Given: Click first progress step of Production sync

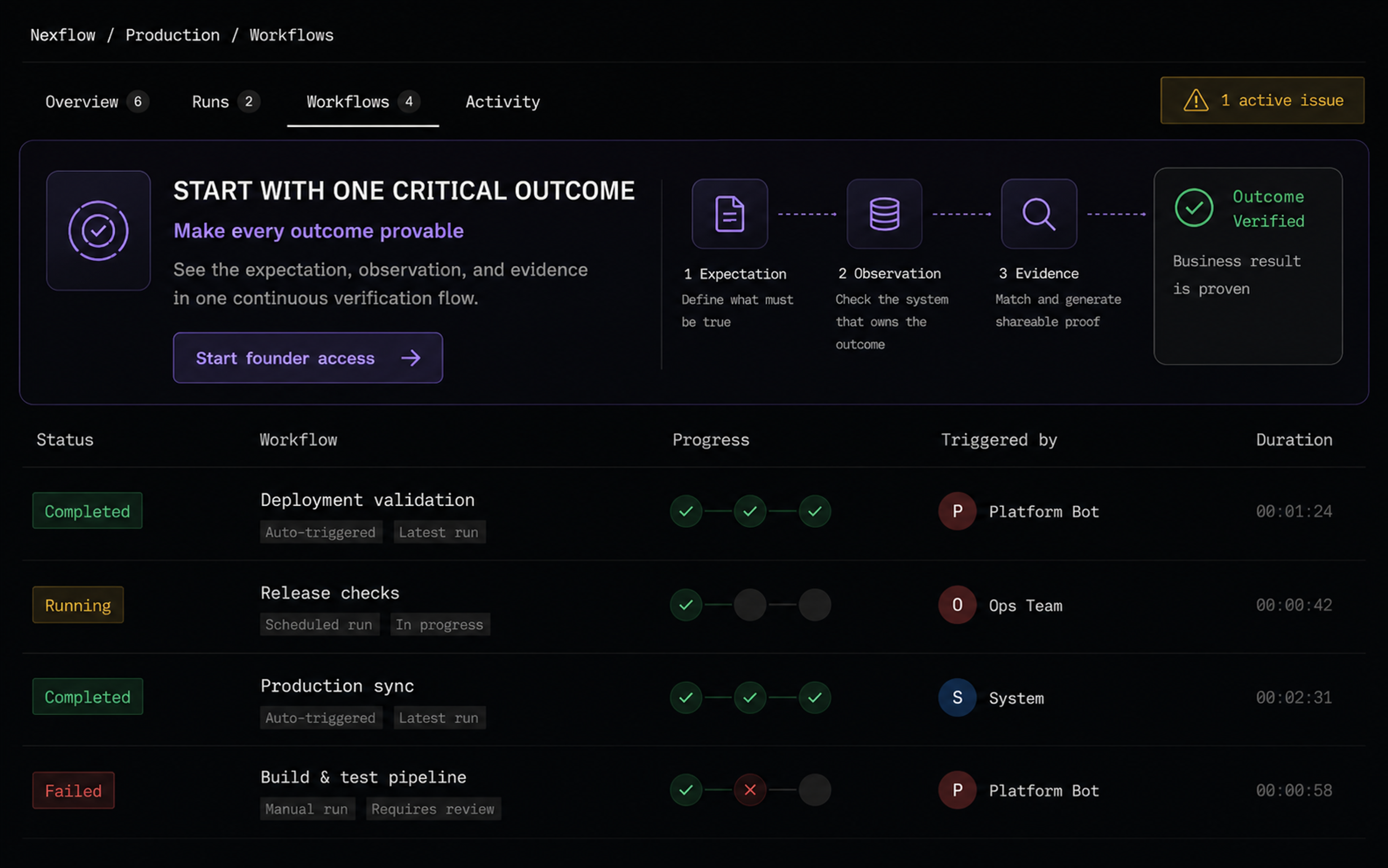Looking at the screenshot, I should pyautogui.click(x=686, y=697).
